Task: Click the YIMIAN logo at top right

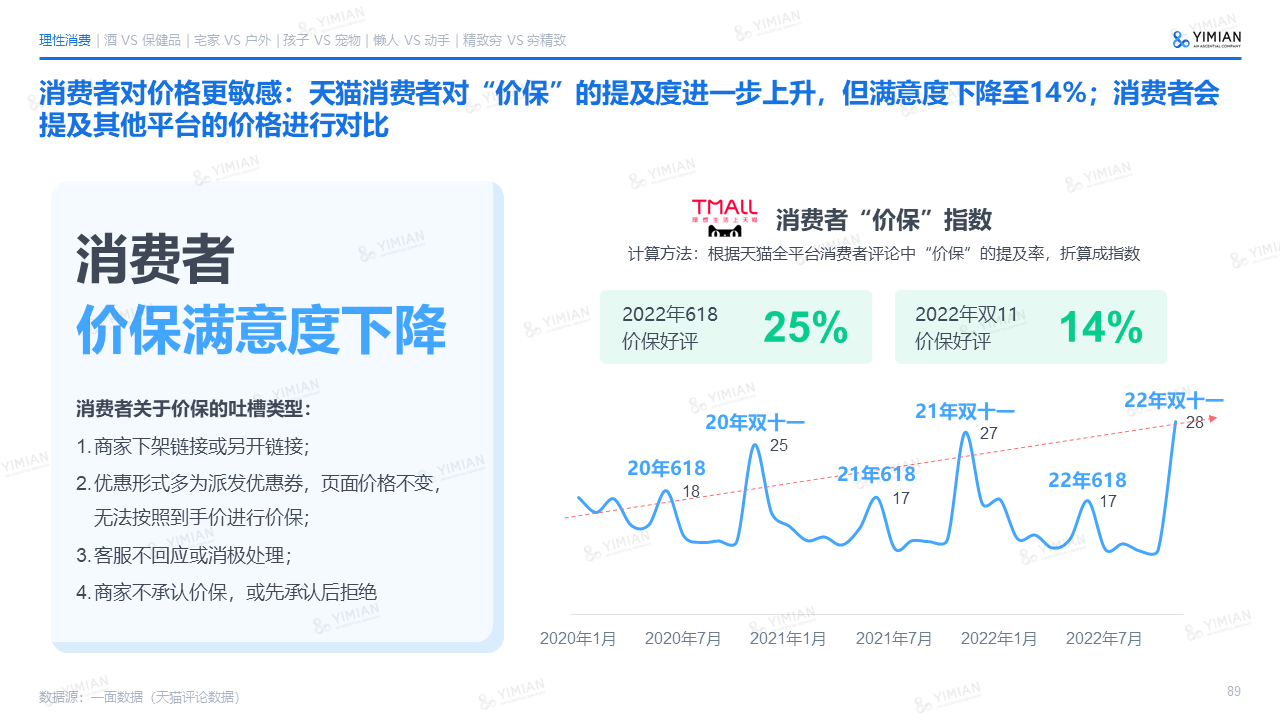Action: pos(1207,39)
